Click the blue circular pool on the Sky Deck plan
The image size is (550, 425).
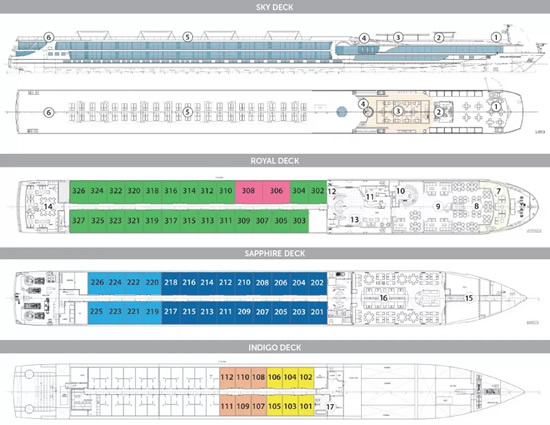[x=342, y=112]
